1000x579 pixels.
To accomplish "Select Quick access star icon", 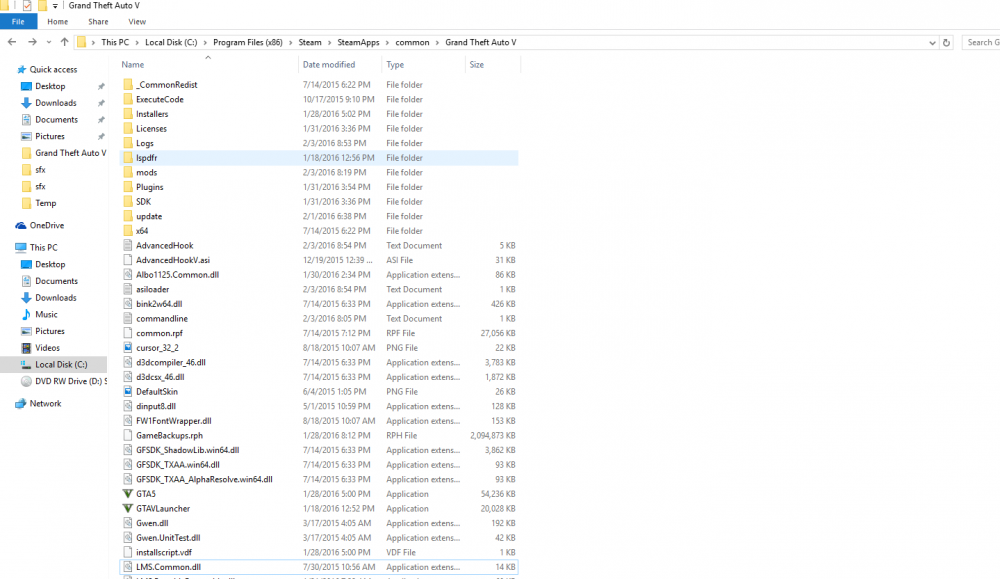I will point(22,70).
